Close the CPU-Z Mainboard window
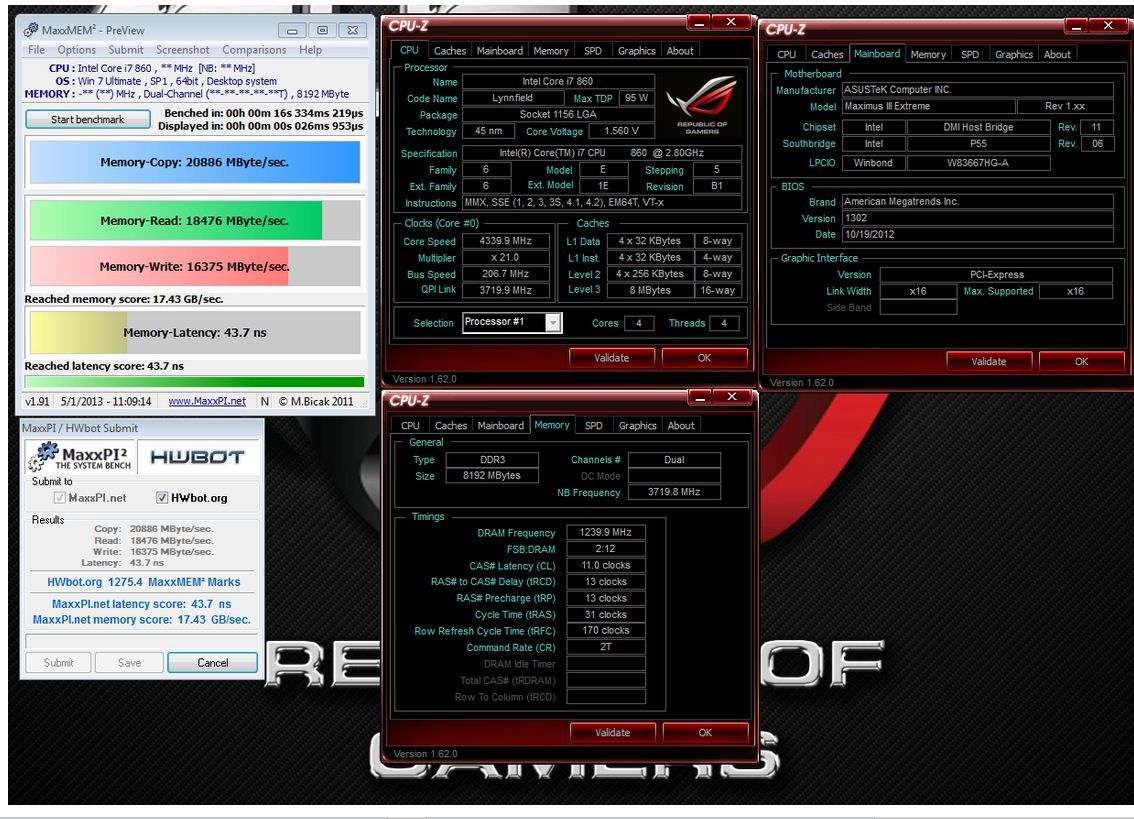This screenshot has height=819, width=1134. [x=1105, y=25]
